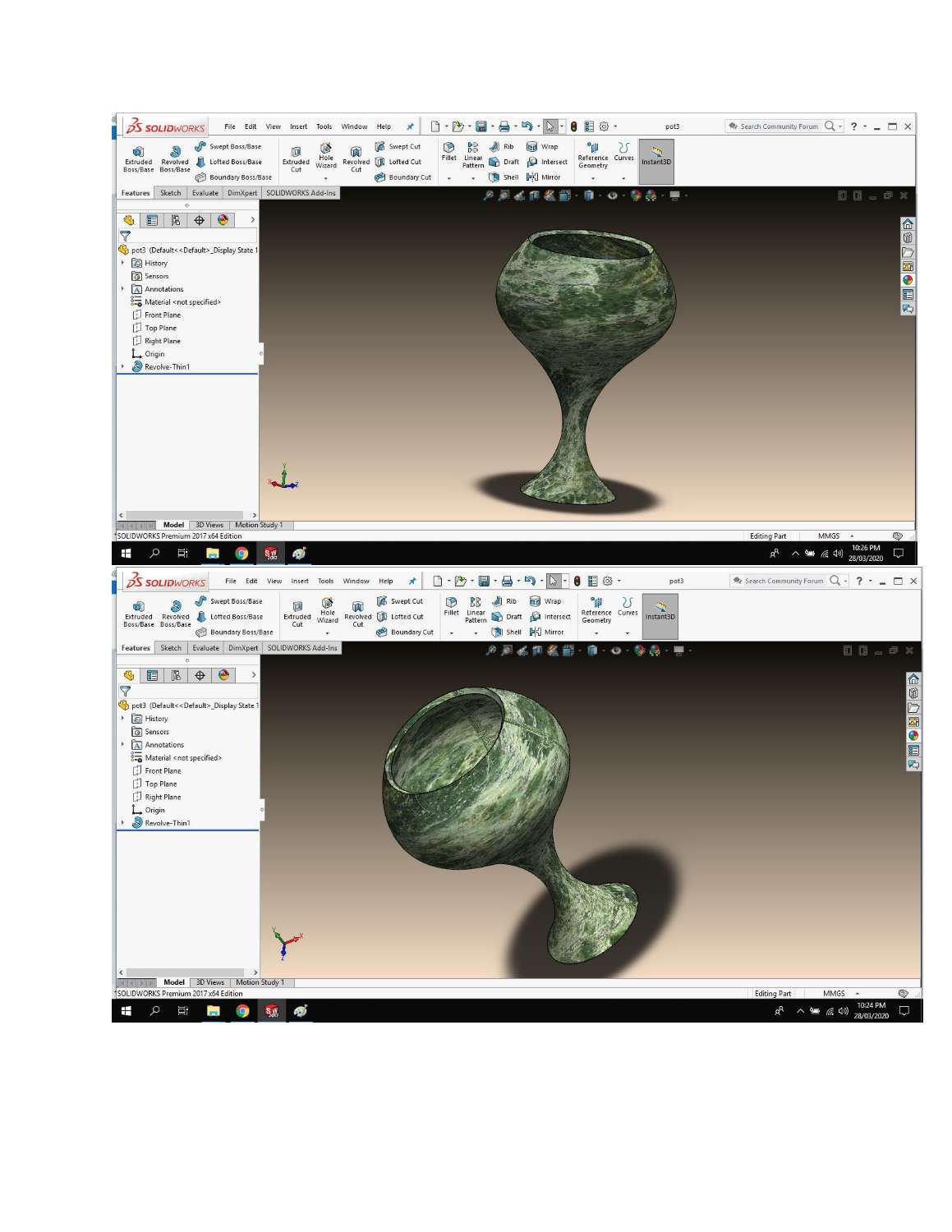Select Intersect in the upper window
This screenshot has width=952, height=1232.
pyautogui.click(x=547, y=162)
